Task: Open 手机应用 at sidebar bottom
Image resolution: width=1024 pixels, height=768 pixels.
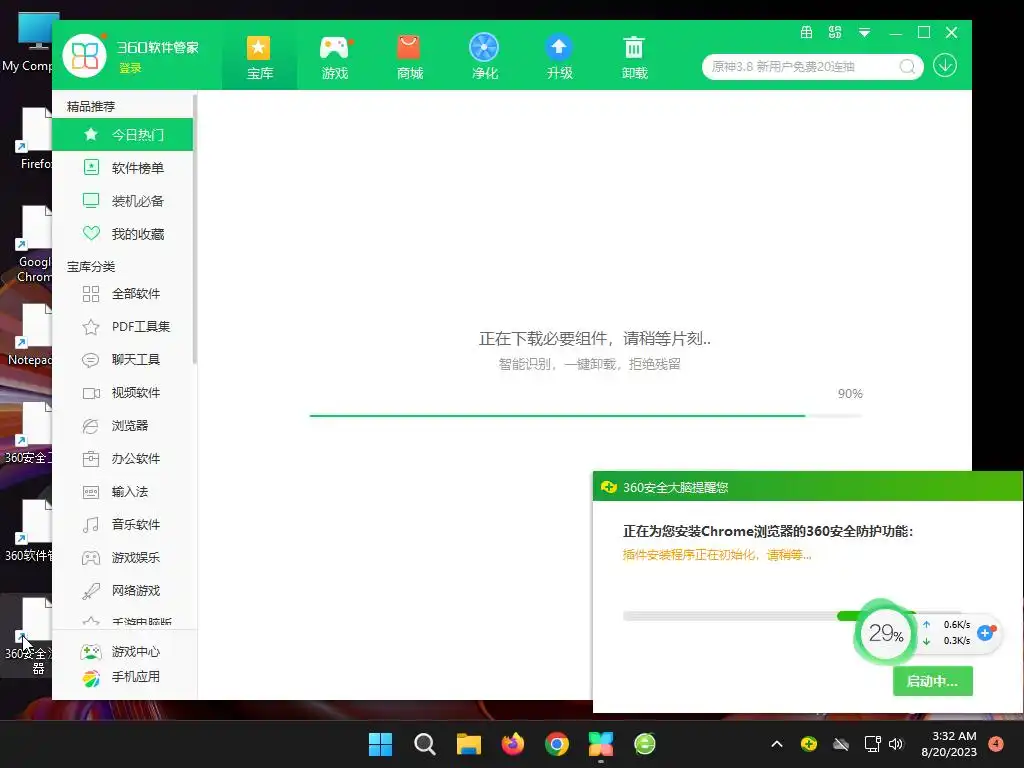Action: pyautogui.click(x=120, y=677)
